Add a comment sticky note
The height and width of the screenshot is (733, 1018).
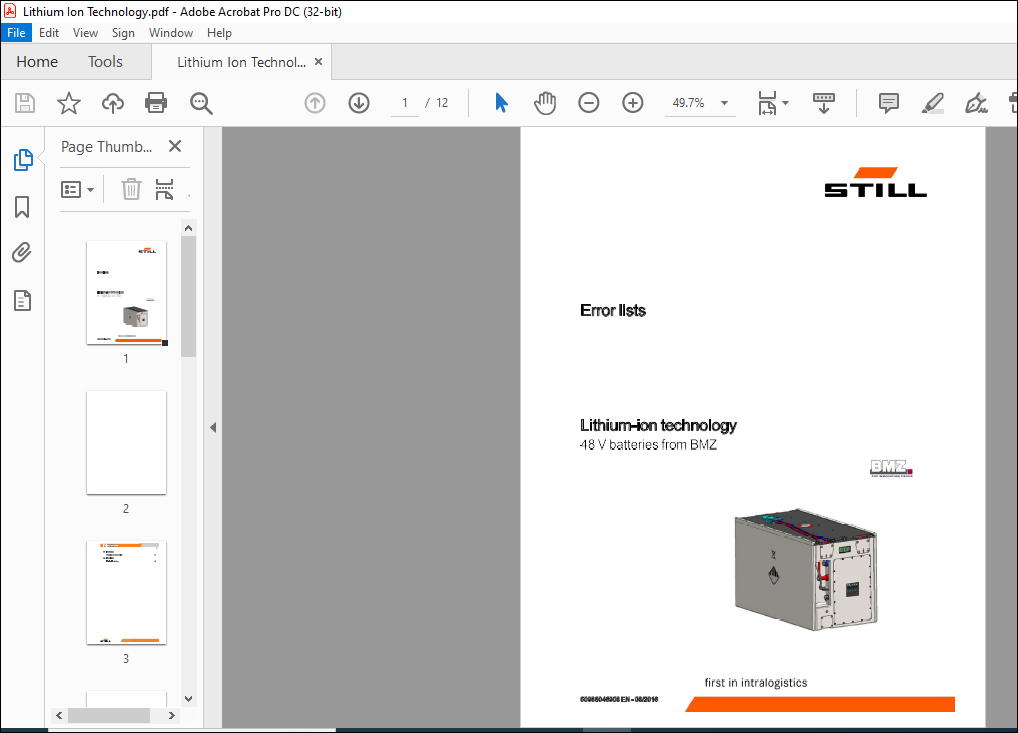889,103
